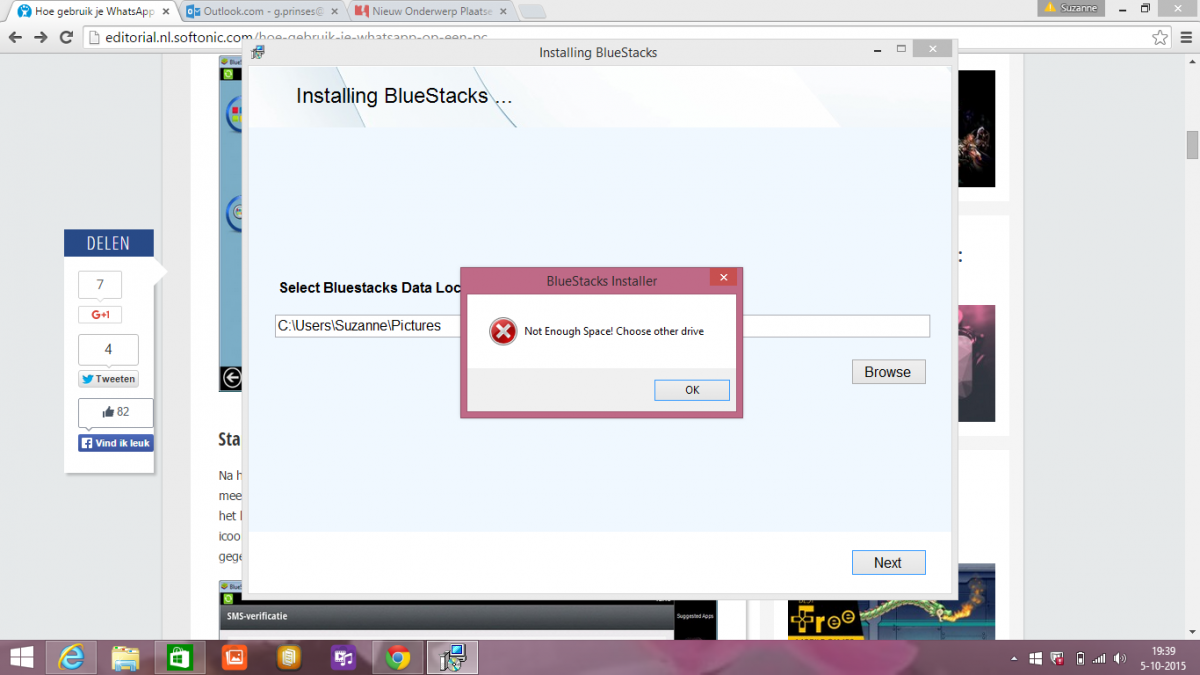Open the Windows Store from the taskbar
The height and width of the screenshot is (675, 1200).
click(180, 657)
